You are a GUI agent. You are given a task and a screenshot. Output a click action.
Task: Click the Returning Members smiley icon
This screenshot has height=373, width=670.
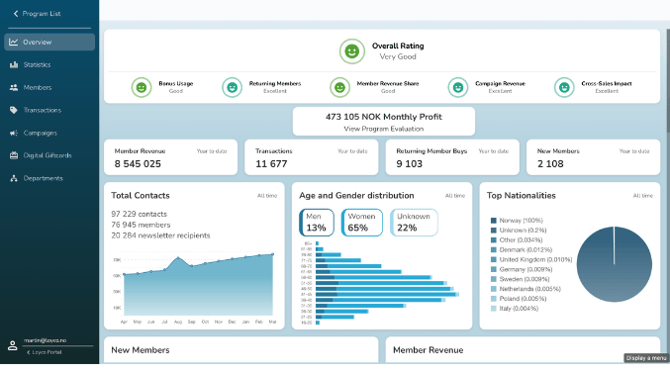click(232, 88)
